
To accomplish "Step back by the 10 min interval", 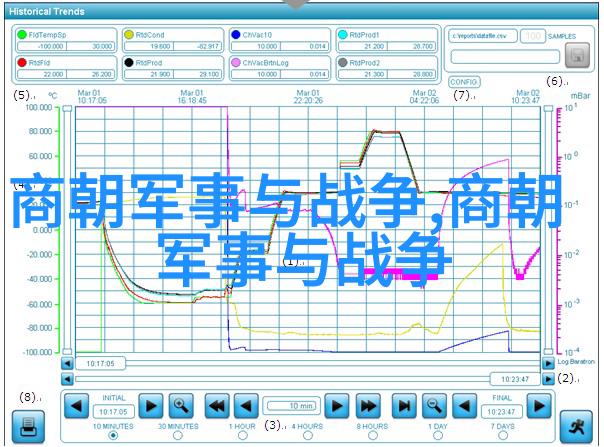I will coord(247,406).
